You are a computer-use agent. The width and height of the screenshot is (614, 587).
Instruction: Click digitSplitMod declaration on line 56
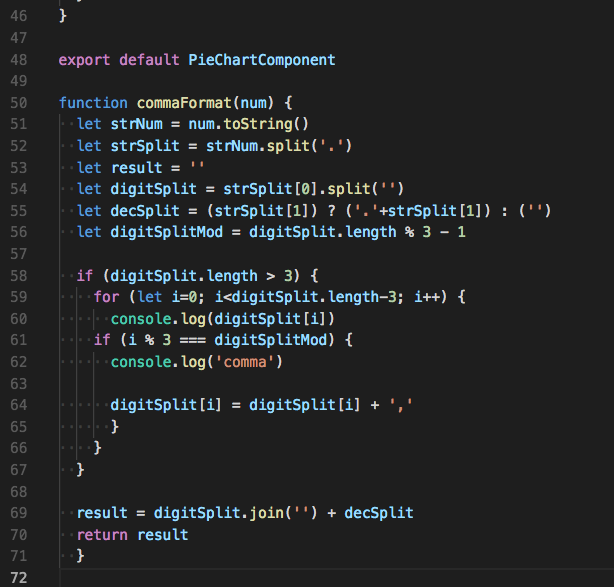(x=166, y=232)
